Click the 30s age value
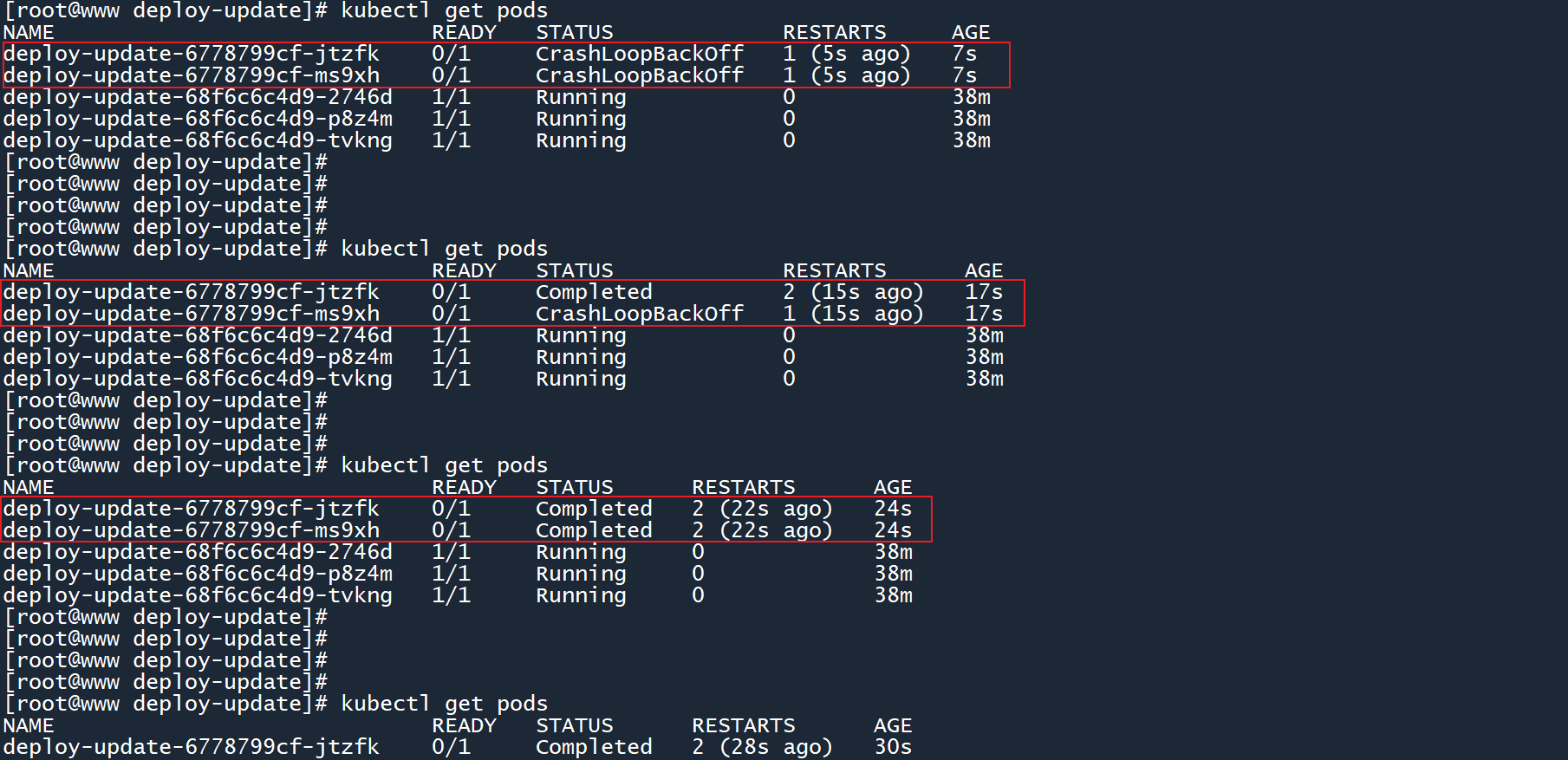This screenshot has width=1568, height=760. click(x=893, y=747)
